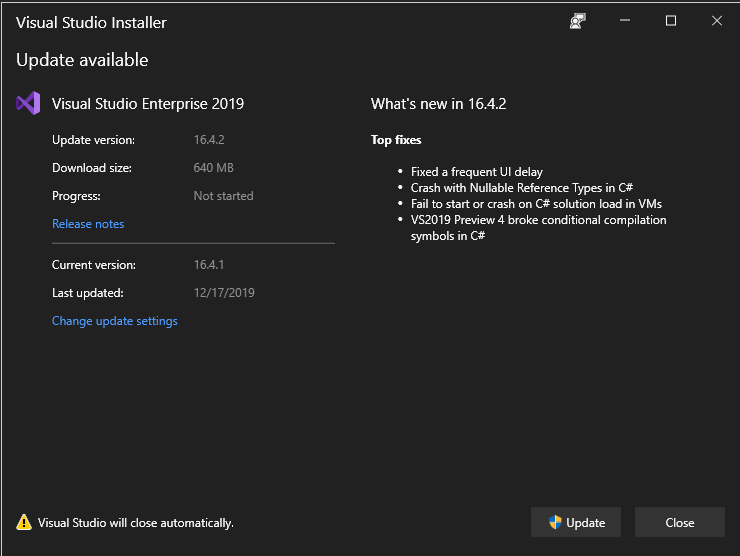This screenshot has width=740, height=556.
Task: Click the 'Top fixes' subheading
Action: pyautogui.click(x=396, y=140)
